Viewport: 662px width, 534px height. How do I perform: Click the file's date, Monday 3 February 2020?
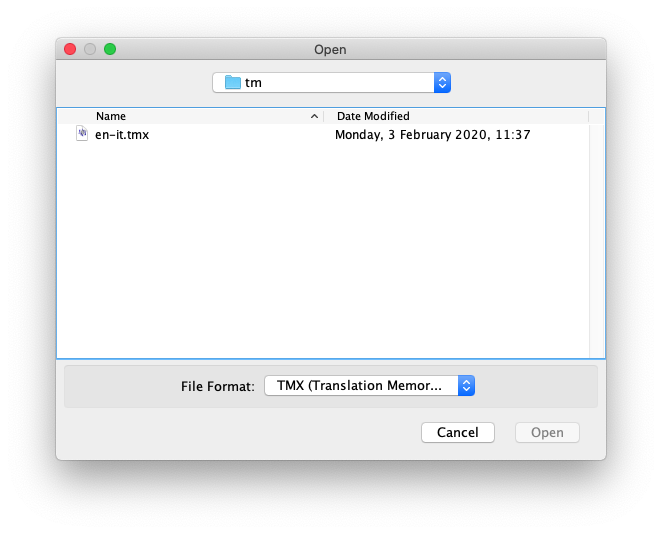tap(432, 134)
